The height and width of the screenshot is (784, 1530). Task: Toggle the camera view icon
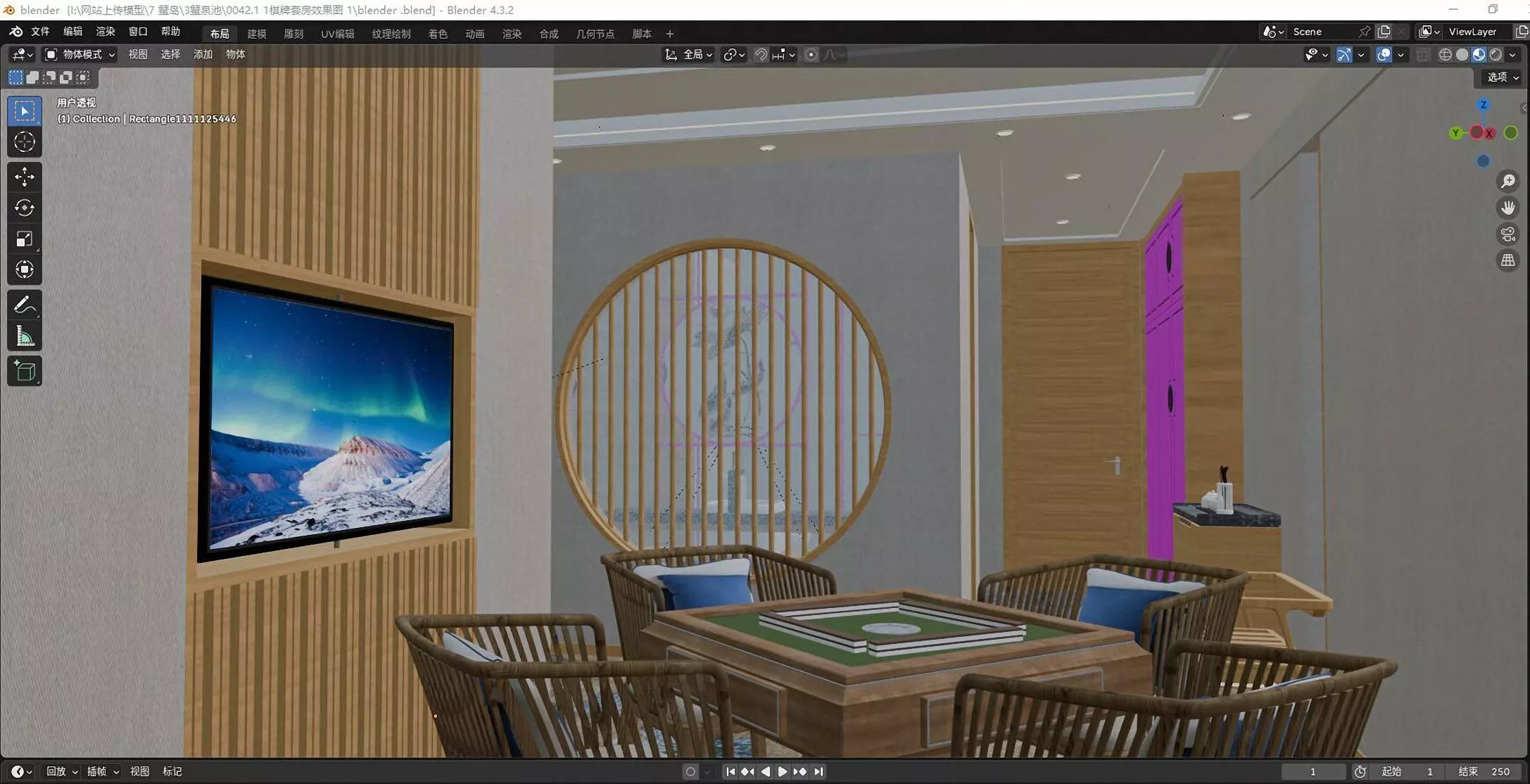(1507, 234)
